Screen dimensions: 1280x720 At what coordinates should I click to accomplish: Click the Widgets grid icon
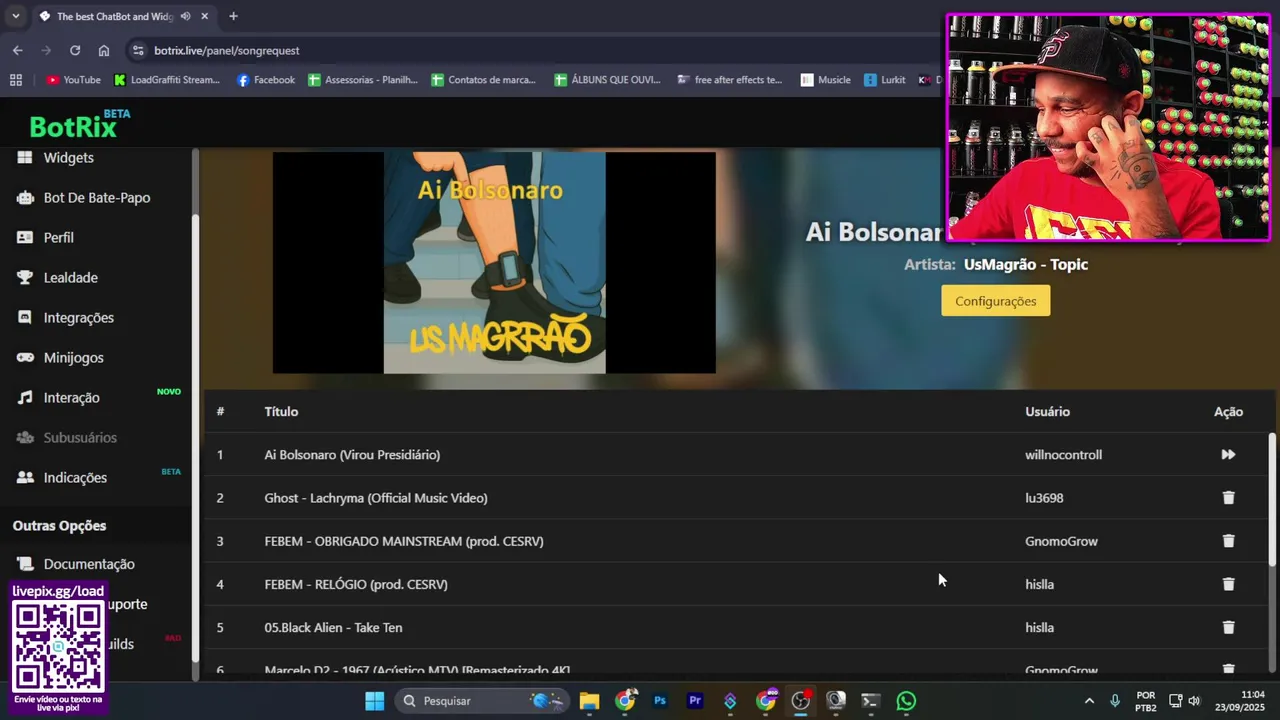[24, 158]
